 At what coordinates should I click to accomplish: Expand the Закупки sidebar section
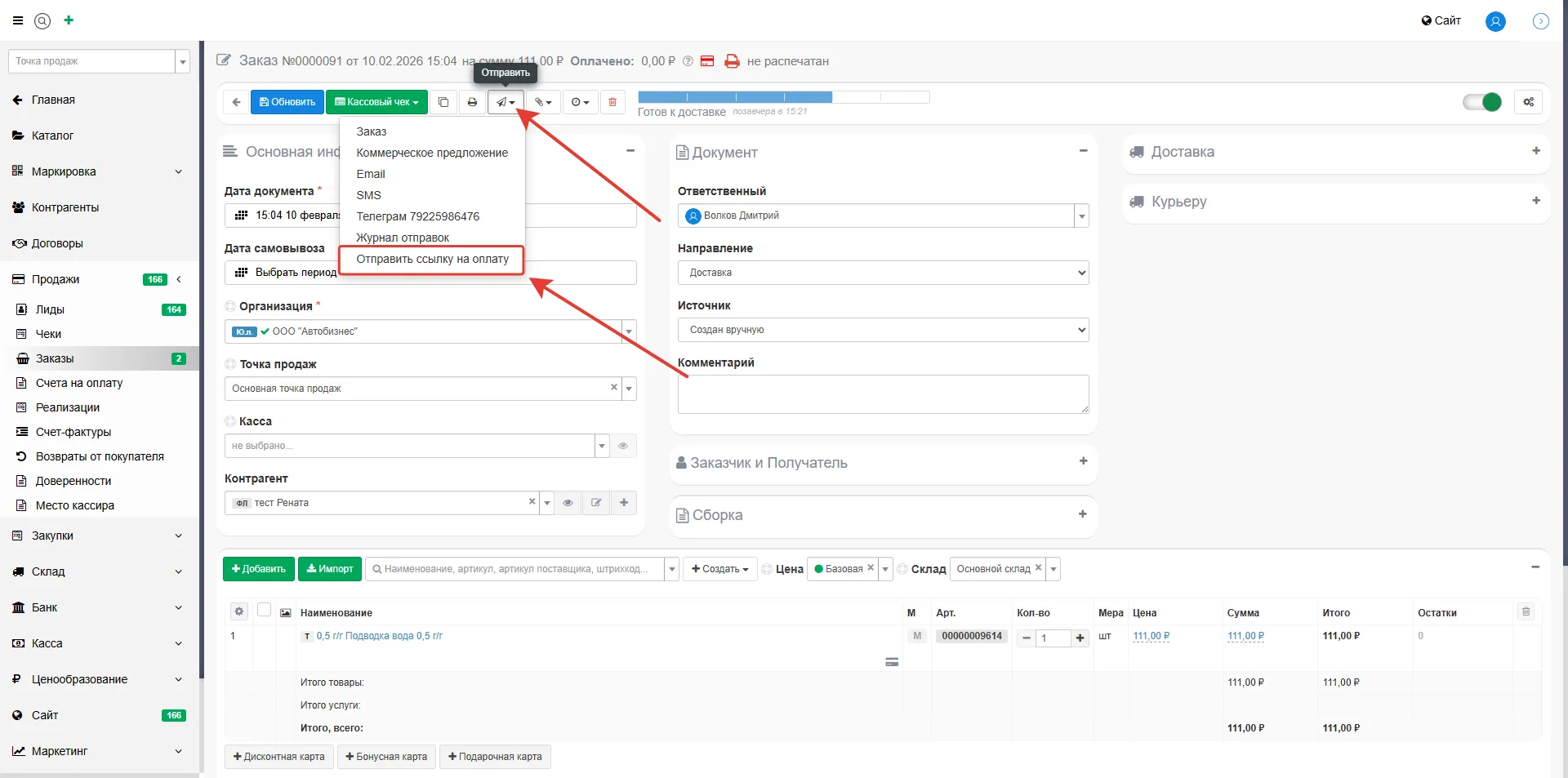coord(98,536)
